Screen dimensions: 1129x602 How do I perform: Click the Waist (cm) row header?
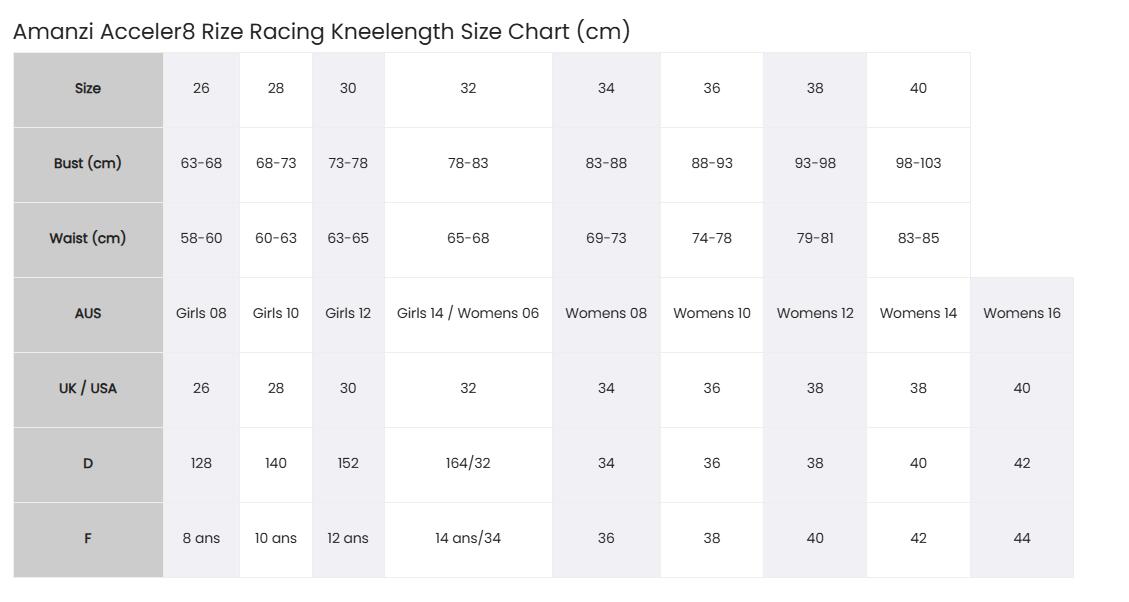pyautogui.click(x=88, y=239)
